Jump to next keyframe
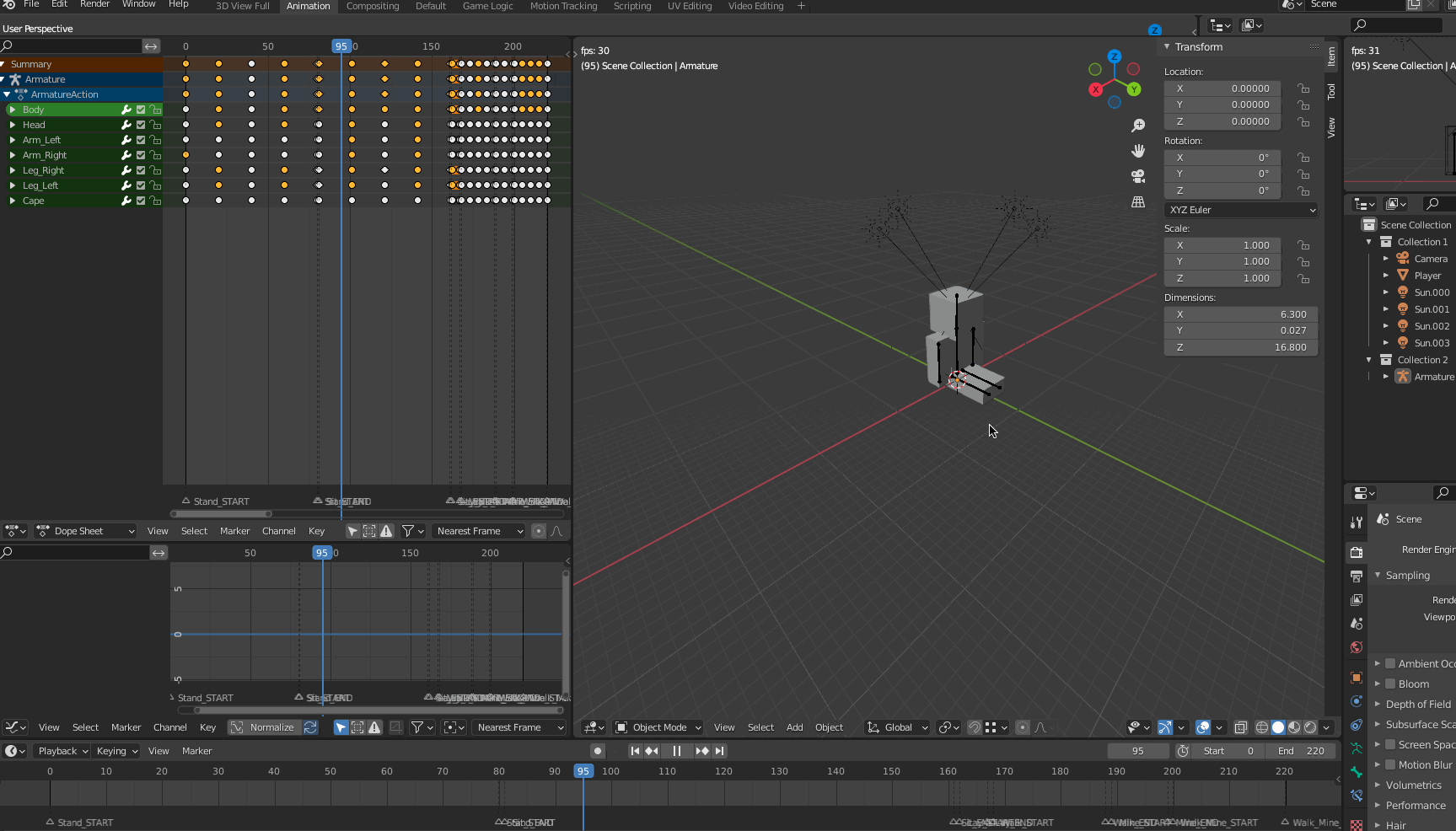 (702, 751)
